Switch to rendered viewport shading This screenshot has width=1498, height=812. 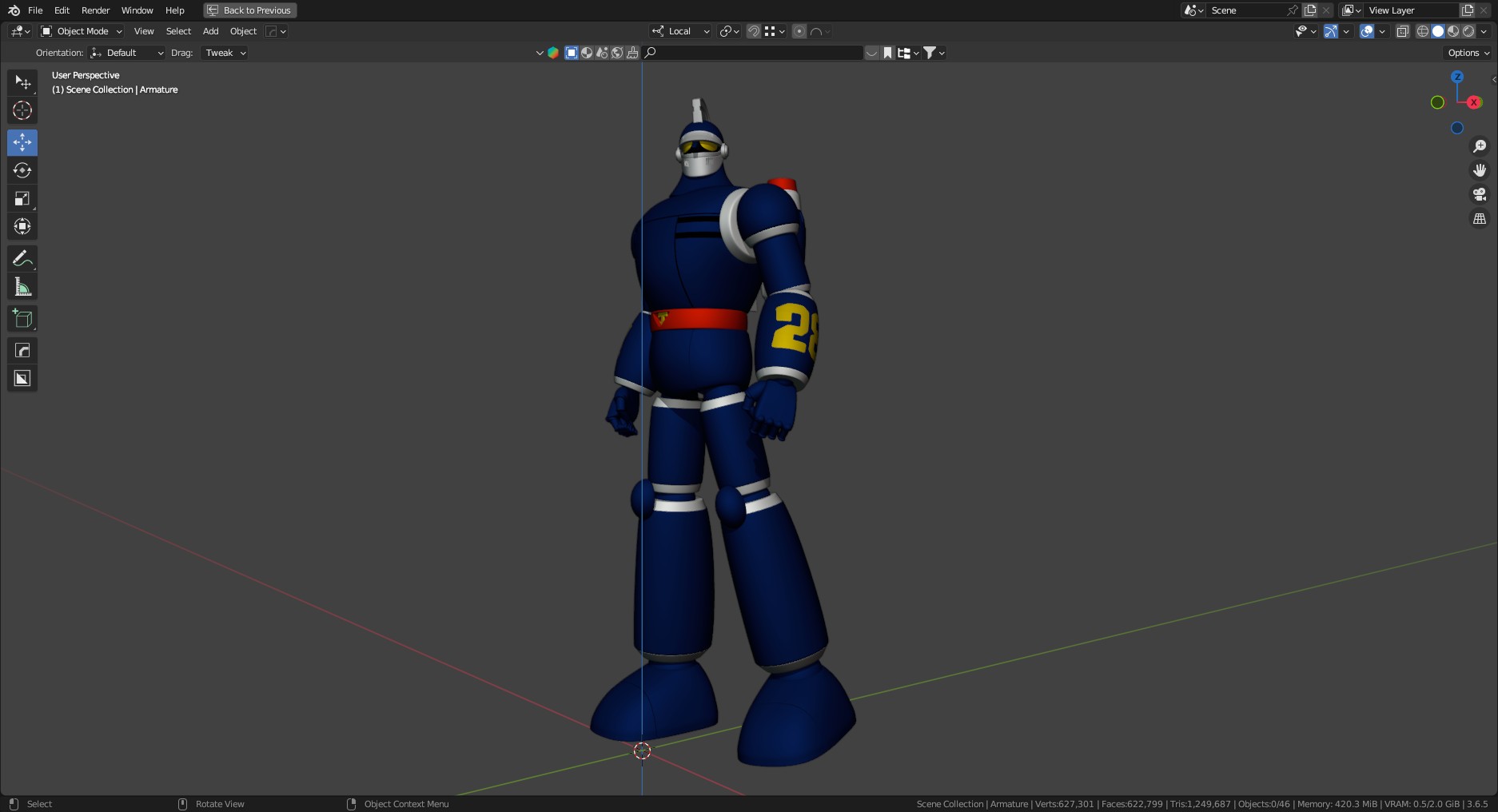(1468, 31)
